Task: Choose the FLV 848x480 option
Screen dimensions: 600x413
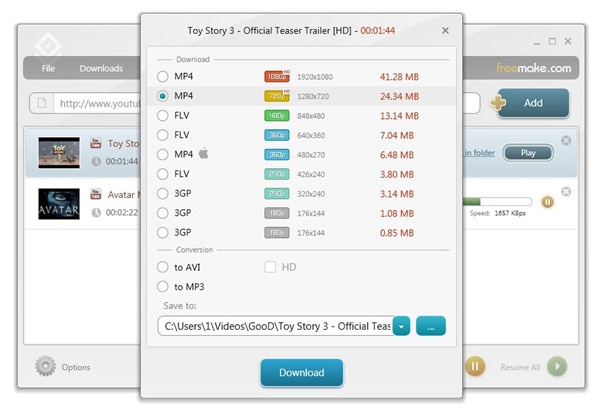Action: click(163, 116)
